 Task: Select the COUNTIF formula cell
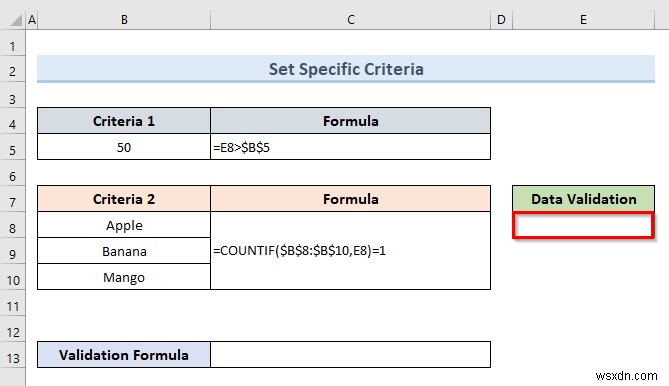coord(350,251)
